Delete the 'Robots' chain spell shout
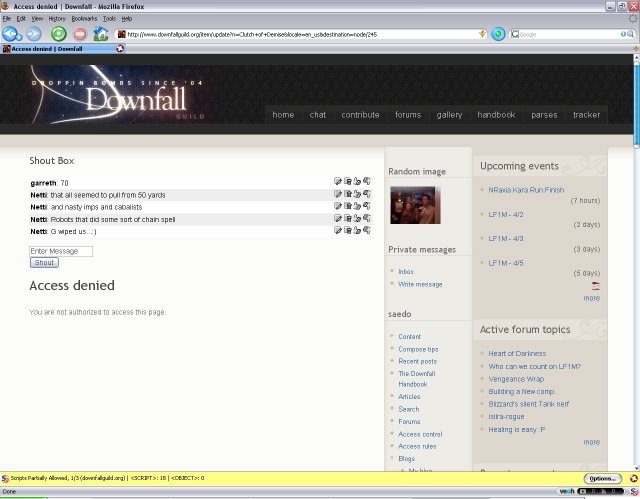 tap(347, 218)
